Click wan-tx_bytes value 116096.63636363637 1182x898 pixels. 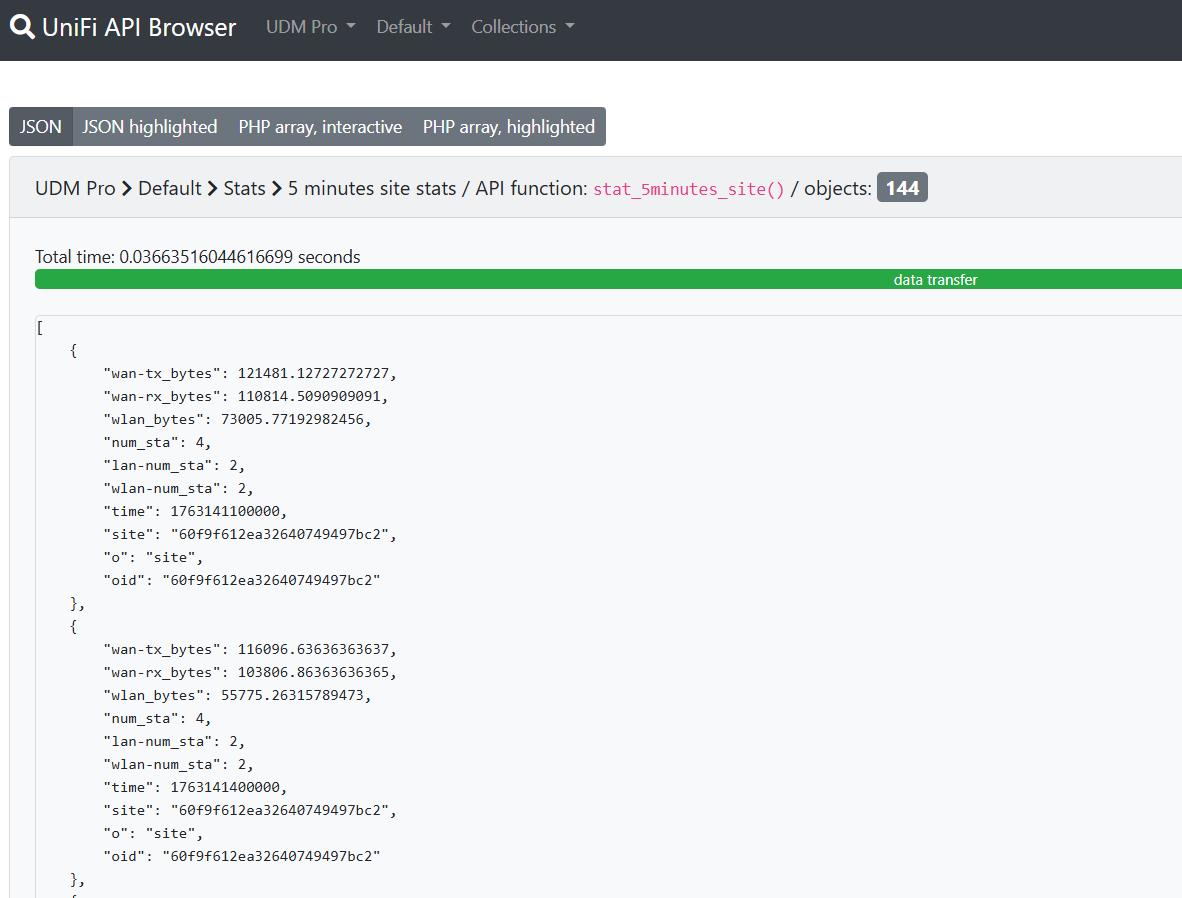314,649
